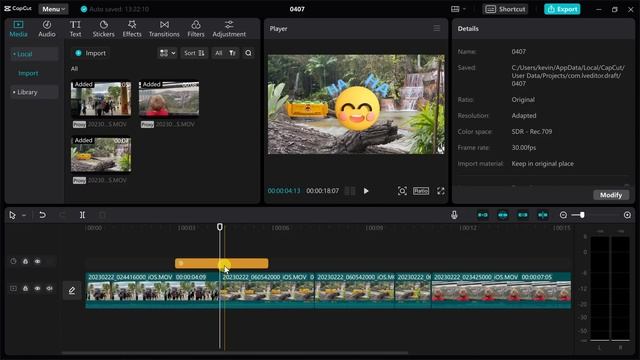The height and width of the screenshot is (360, 640).
Task: Click the timeline playhead marker
Action: [220, 227]
